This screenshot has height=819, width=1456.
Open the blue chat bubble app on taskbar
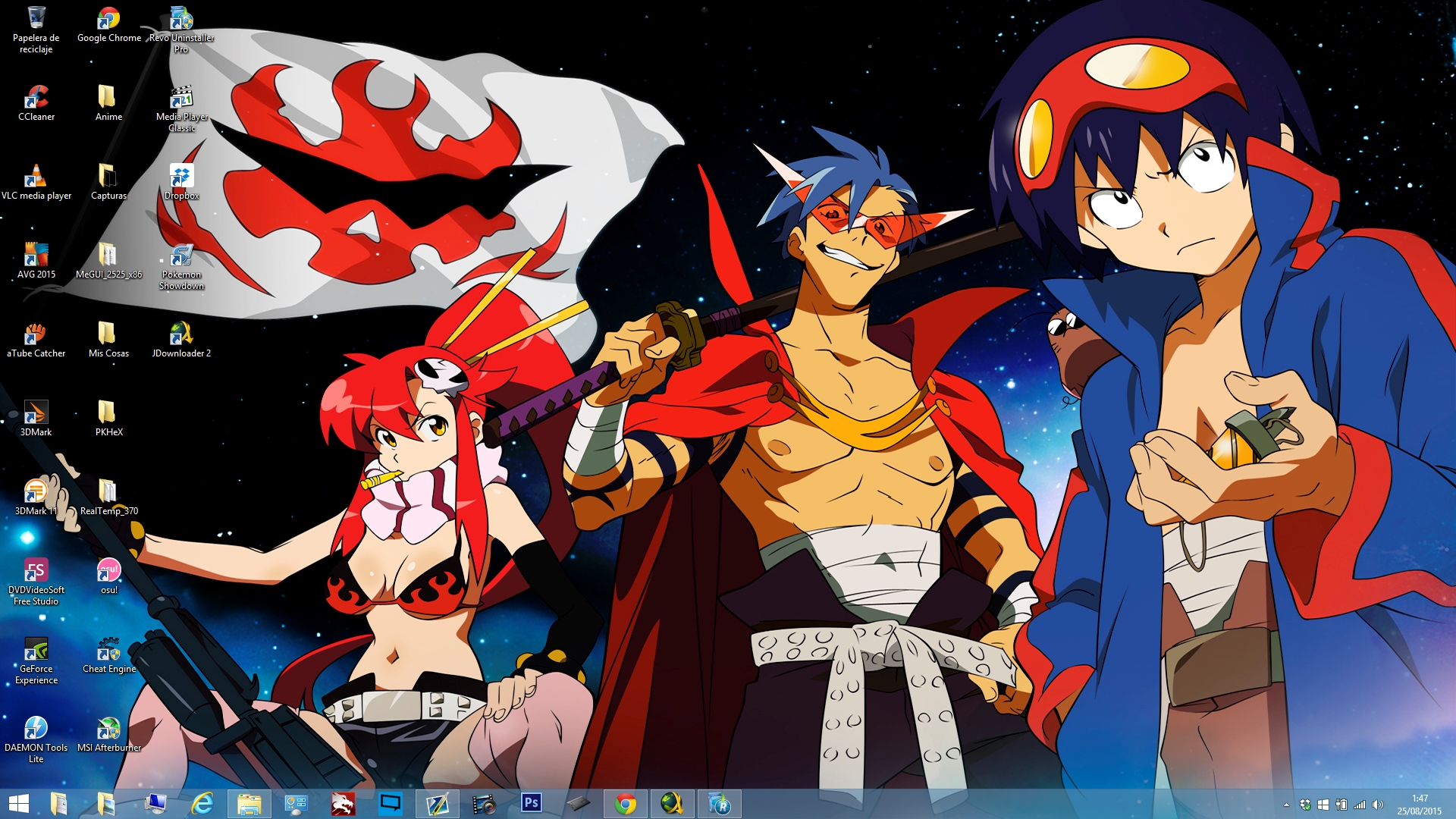click(x=391, y=804)
